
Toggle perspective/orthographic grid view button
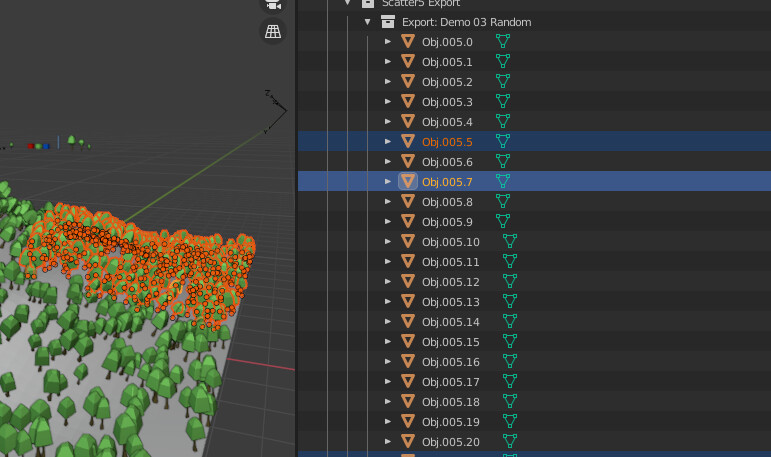coord(273,31)
